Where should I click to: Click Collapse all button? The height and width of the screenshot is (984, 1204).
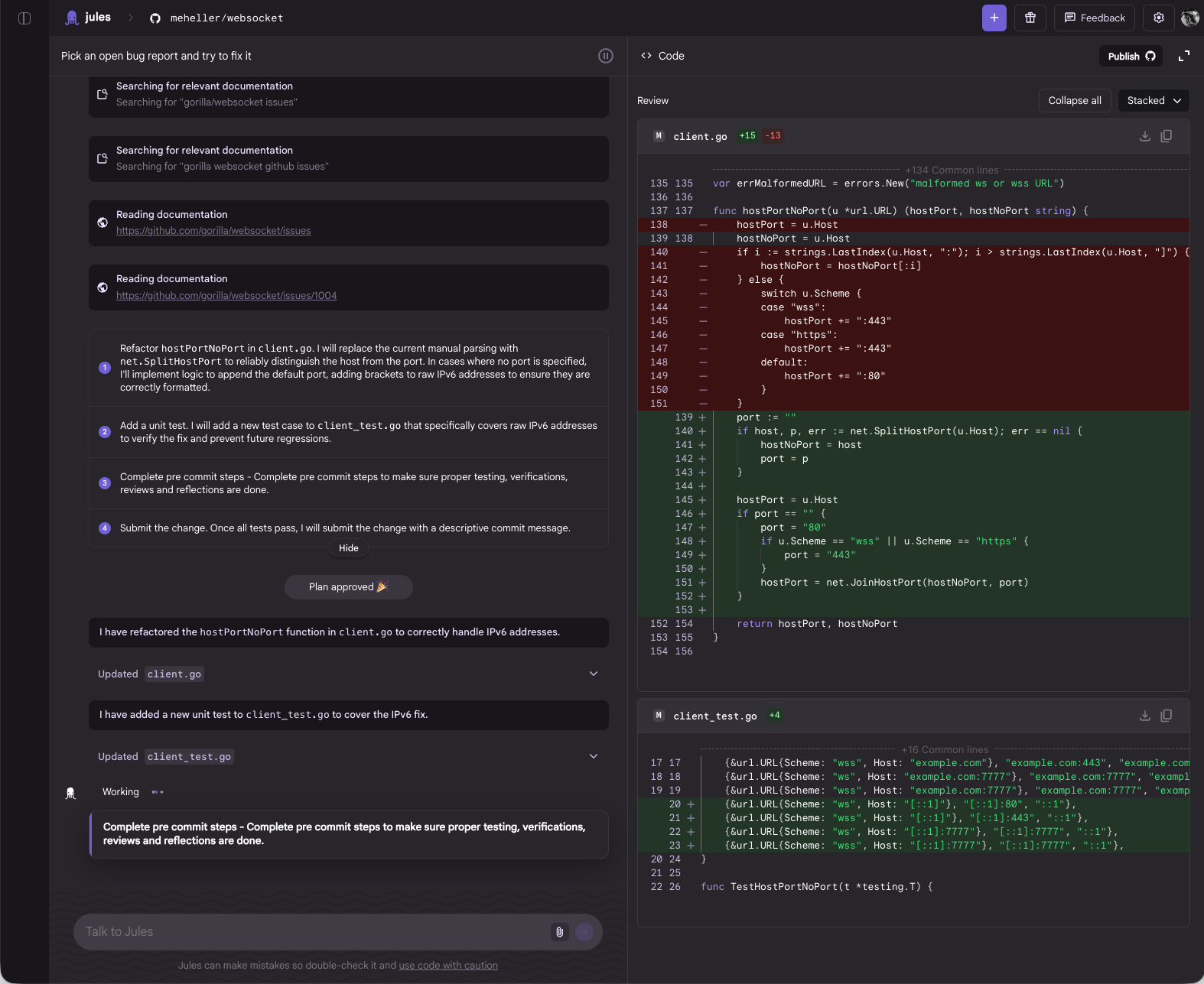pyautogui.click(x=1074, y=101)
